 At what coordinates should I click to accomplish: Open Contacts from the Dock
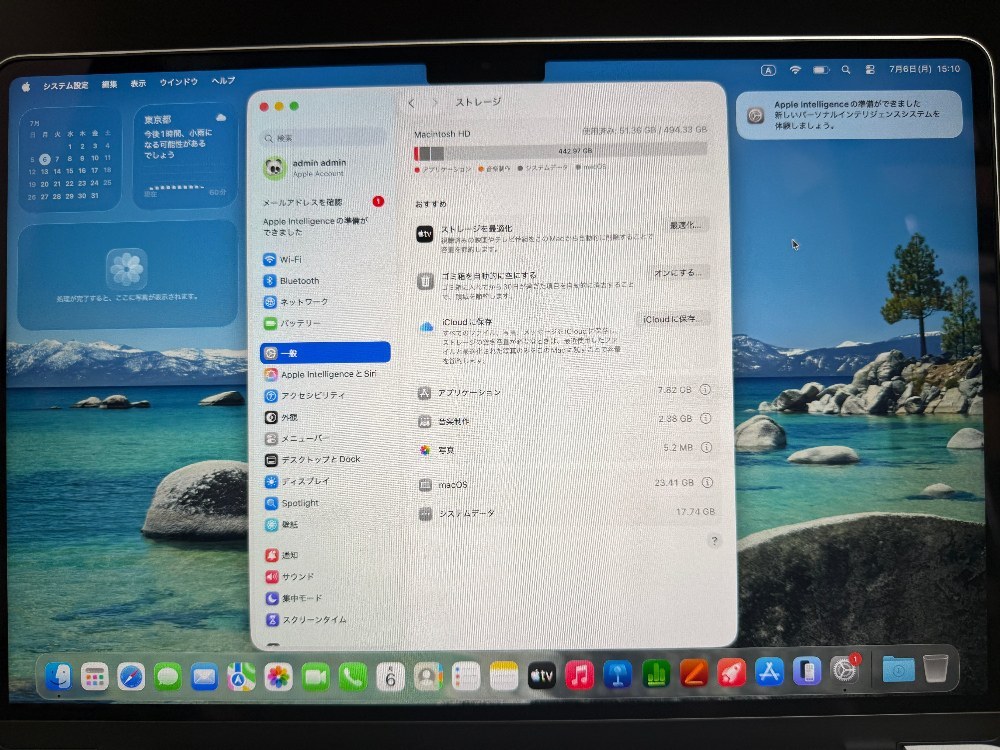(x=428, y=677)
